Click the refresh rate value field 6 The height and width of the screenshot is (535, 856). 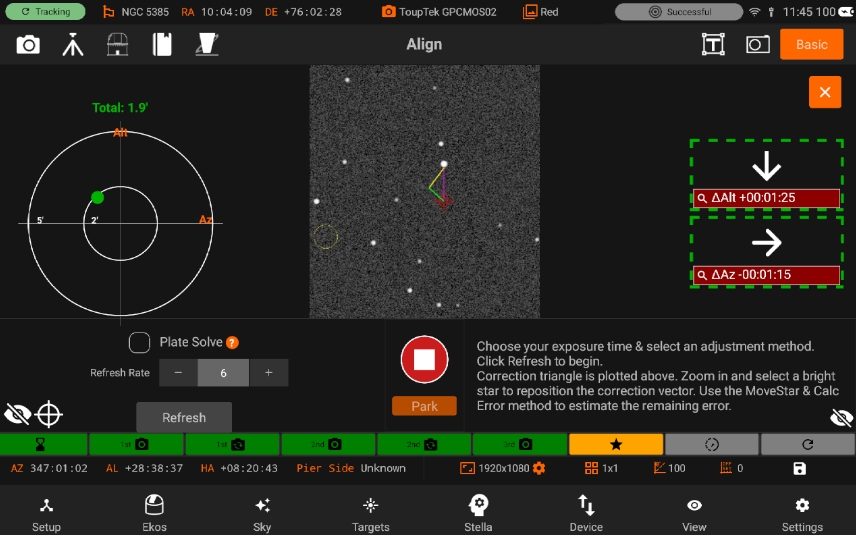click(223, 373)
